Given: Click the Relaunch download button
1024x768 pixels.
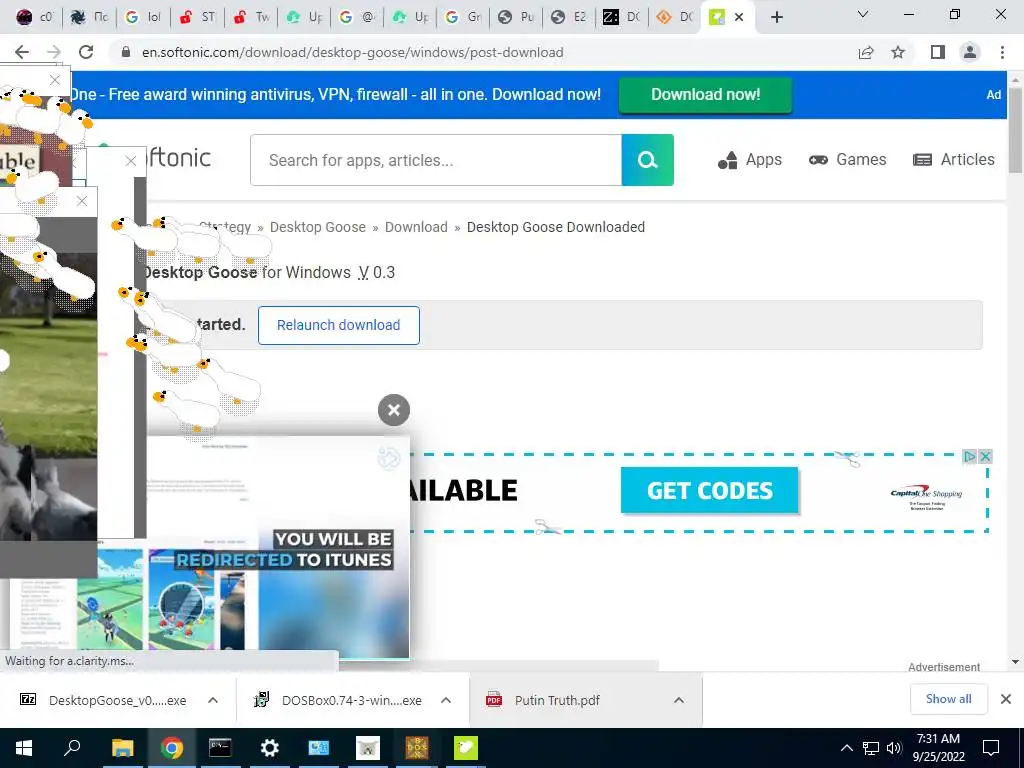Looking at the screenshot, I should click(338, 325).
